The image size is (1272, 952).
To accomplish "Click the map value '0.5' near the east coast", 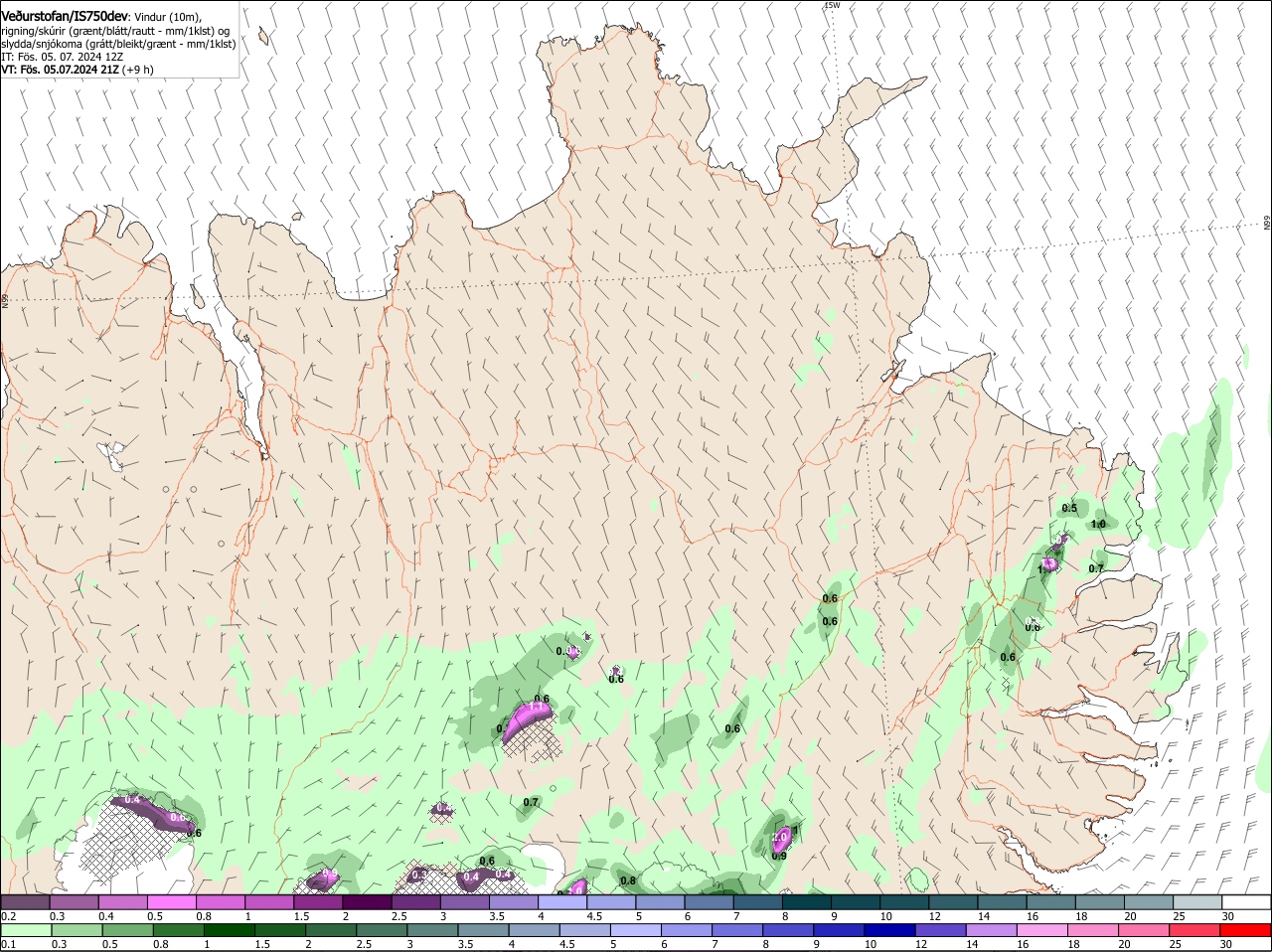I will pyautogui.click(x=1069, y=508).
